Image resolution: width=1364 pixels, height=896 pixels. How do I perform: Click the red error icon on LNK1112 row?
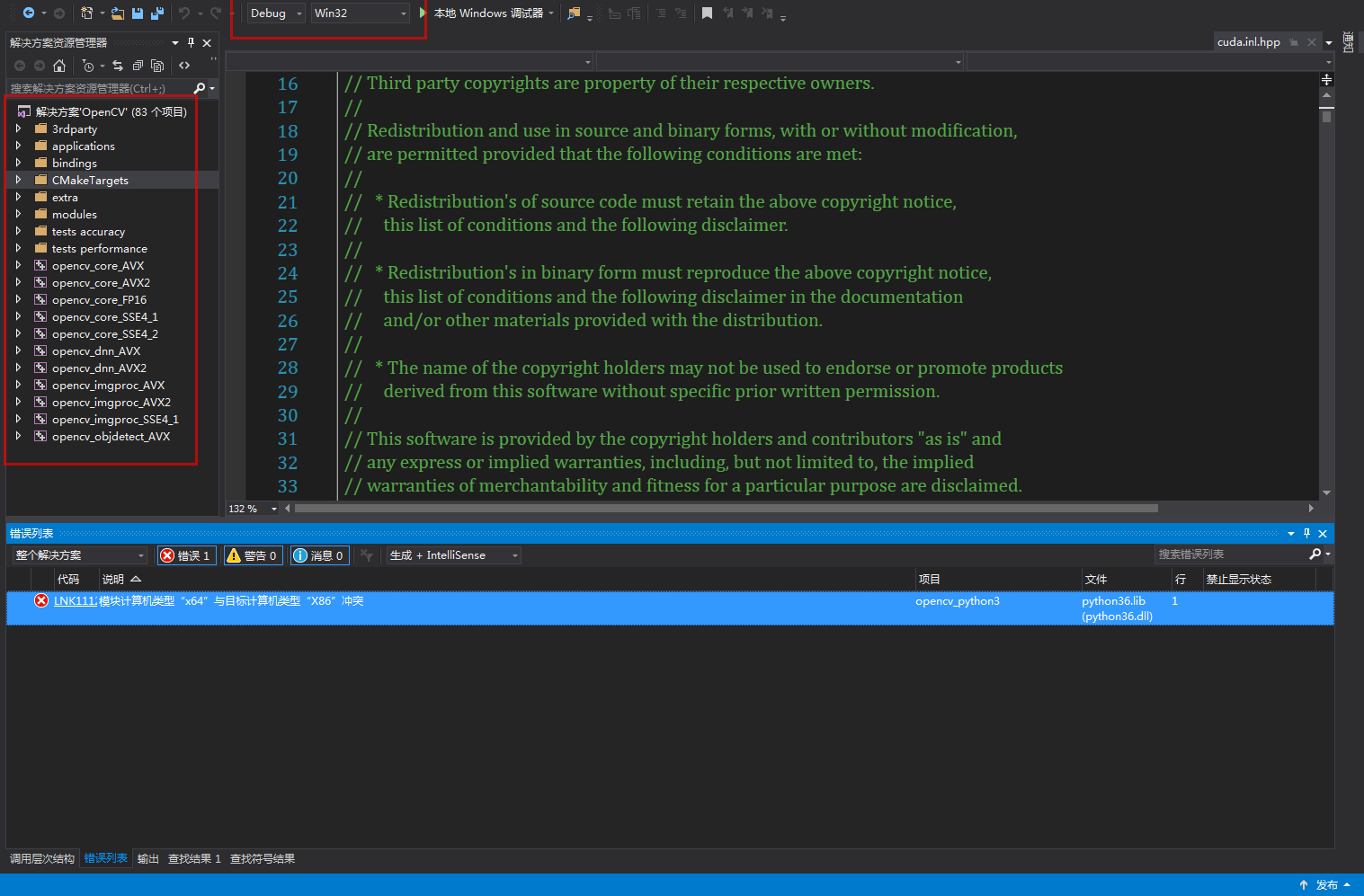pyautogui.click(x=41, y=600)
